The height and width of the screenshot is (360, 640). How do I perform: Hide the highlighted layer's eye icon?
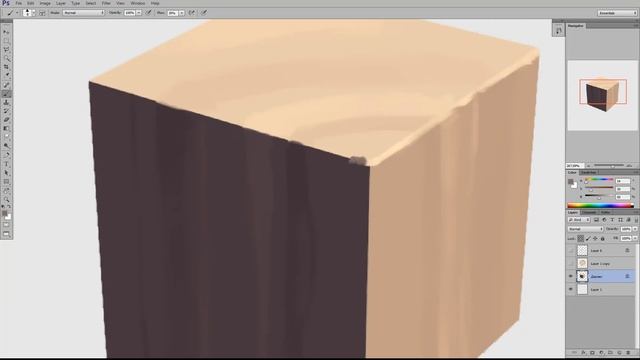click(x=571, y=276)
